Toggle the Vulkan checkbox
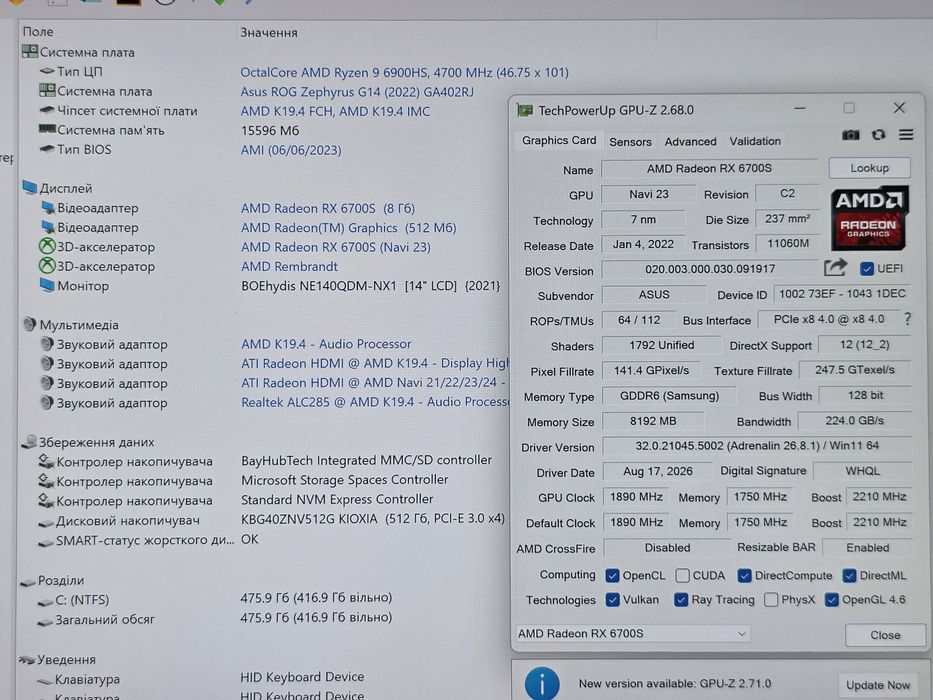The height and width of the screenshot is (700, 933). pos(612,599)
